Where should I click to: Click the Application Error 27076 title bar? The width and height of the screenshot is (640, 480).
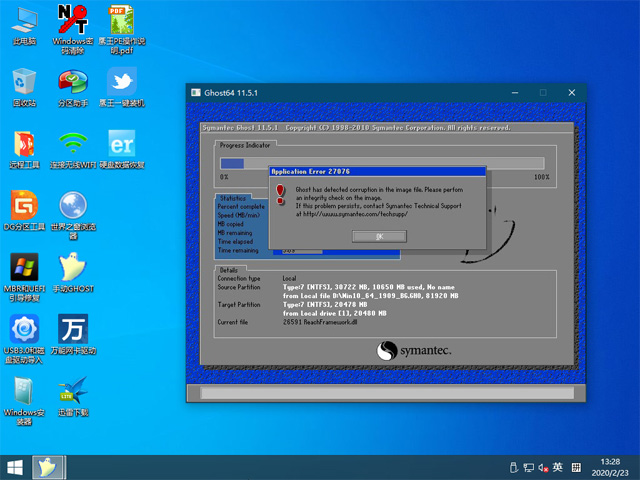click(378, 171)
